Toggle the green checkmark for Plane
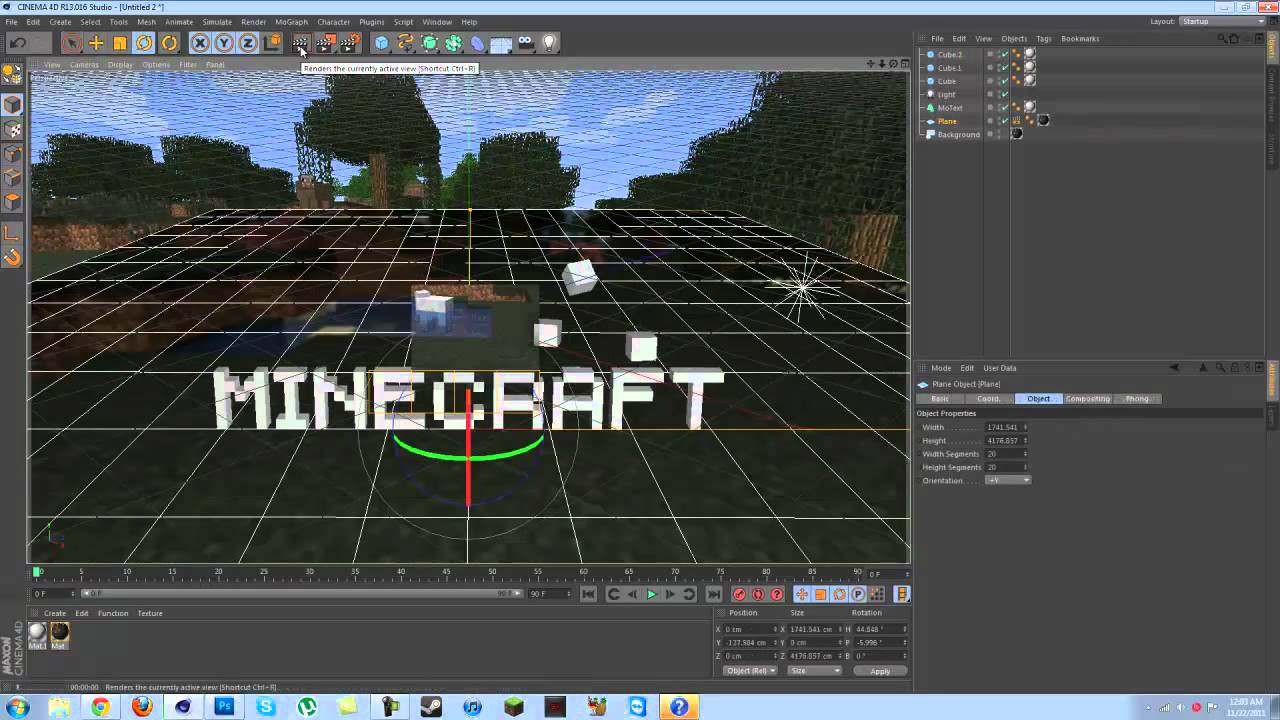Viewport: 1280px width, 720px height. click(x=1004, y=121)
